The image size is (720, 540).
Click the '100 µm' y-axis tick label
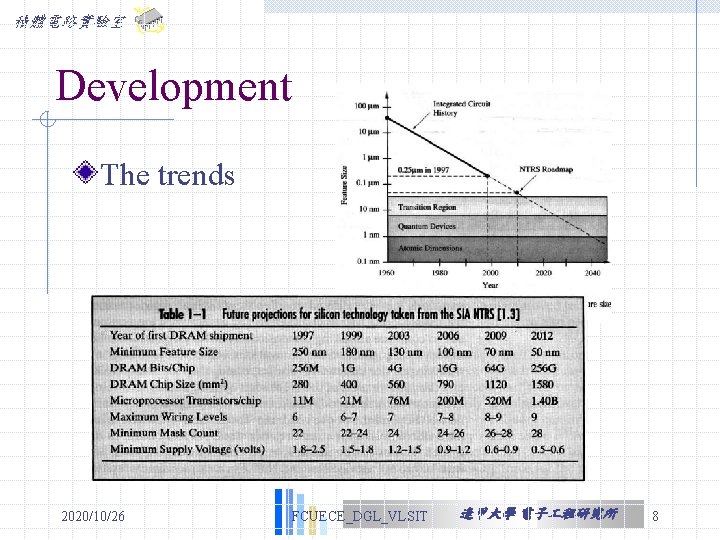point(366,106)
